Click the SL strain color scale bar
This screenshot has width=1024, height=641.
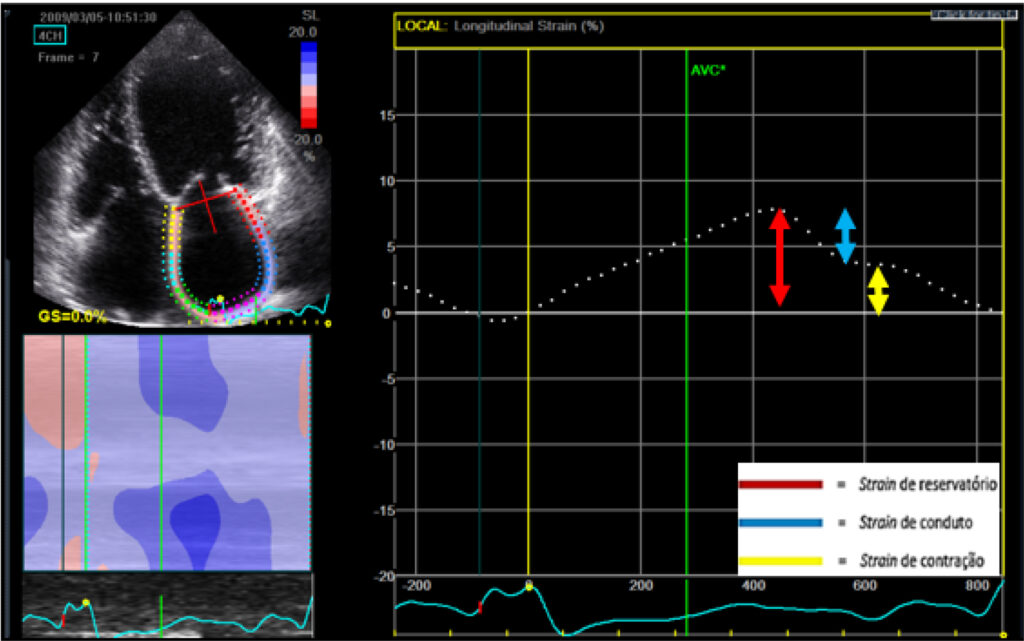(311, 85)
